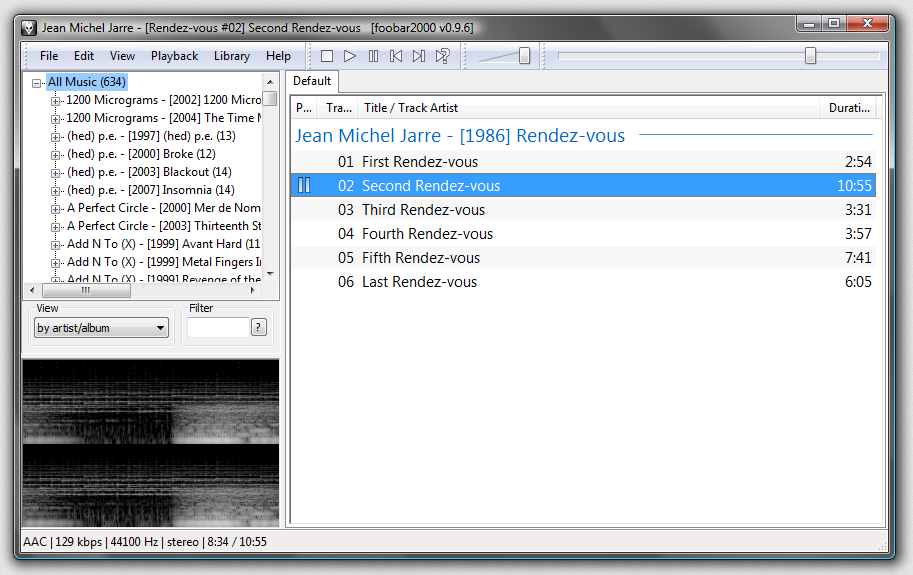Select track 03 Third Rendez-vous
Screen dimensions: 913x575
[x=583, y=210]
